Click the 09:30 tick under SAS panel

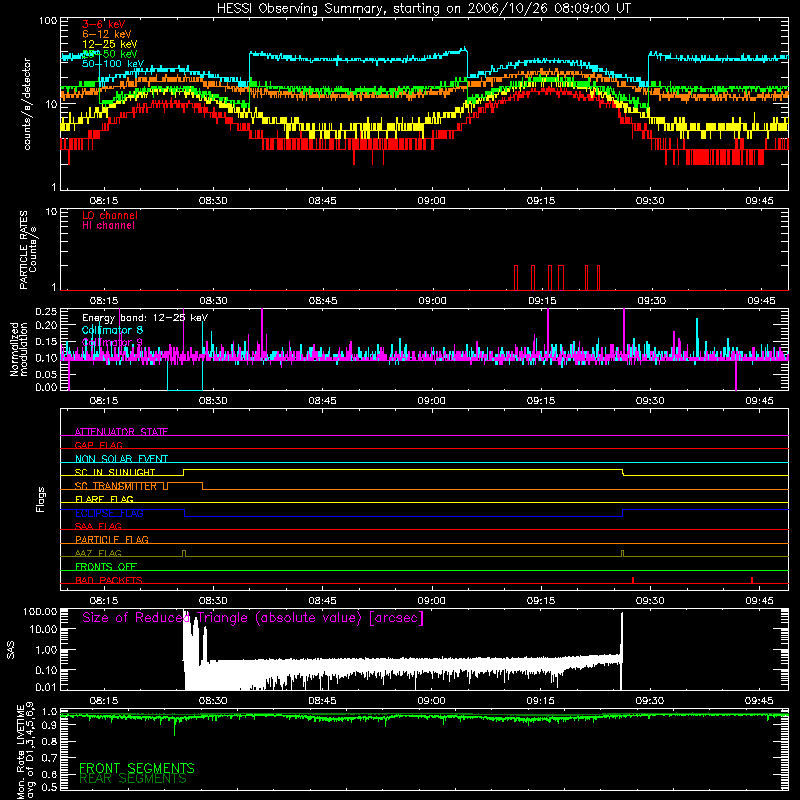click(650, 701)
